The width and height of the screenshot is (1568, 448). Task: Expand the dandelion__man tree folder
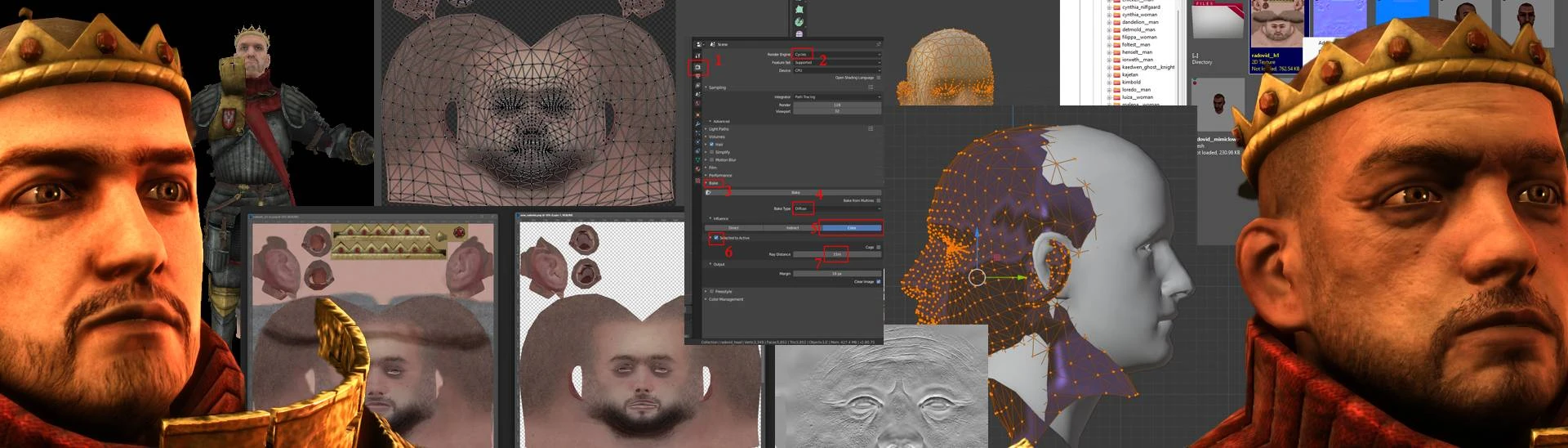click(x=1109, y=22)
